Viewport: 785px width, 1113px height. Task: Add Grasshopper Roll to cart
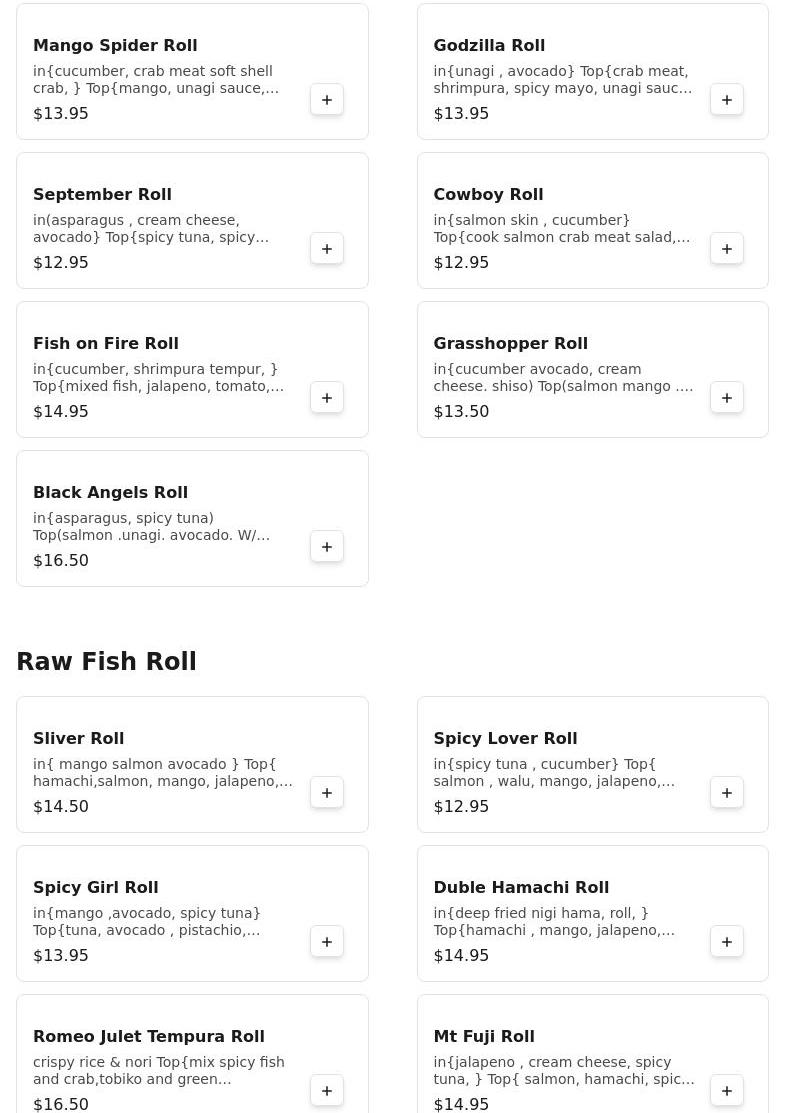(727, 398)
